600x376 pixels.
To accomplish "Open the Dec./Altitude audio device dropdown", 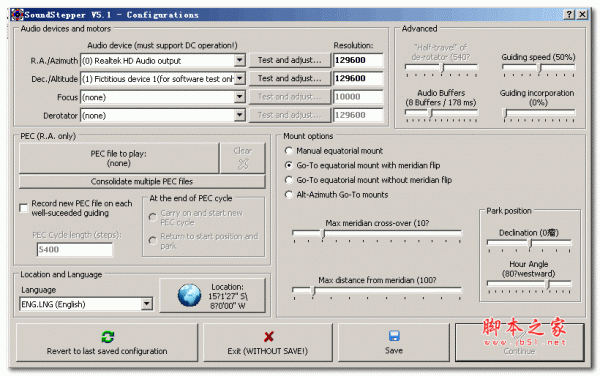I will click(x=240, y=79).
